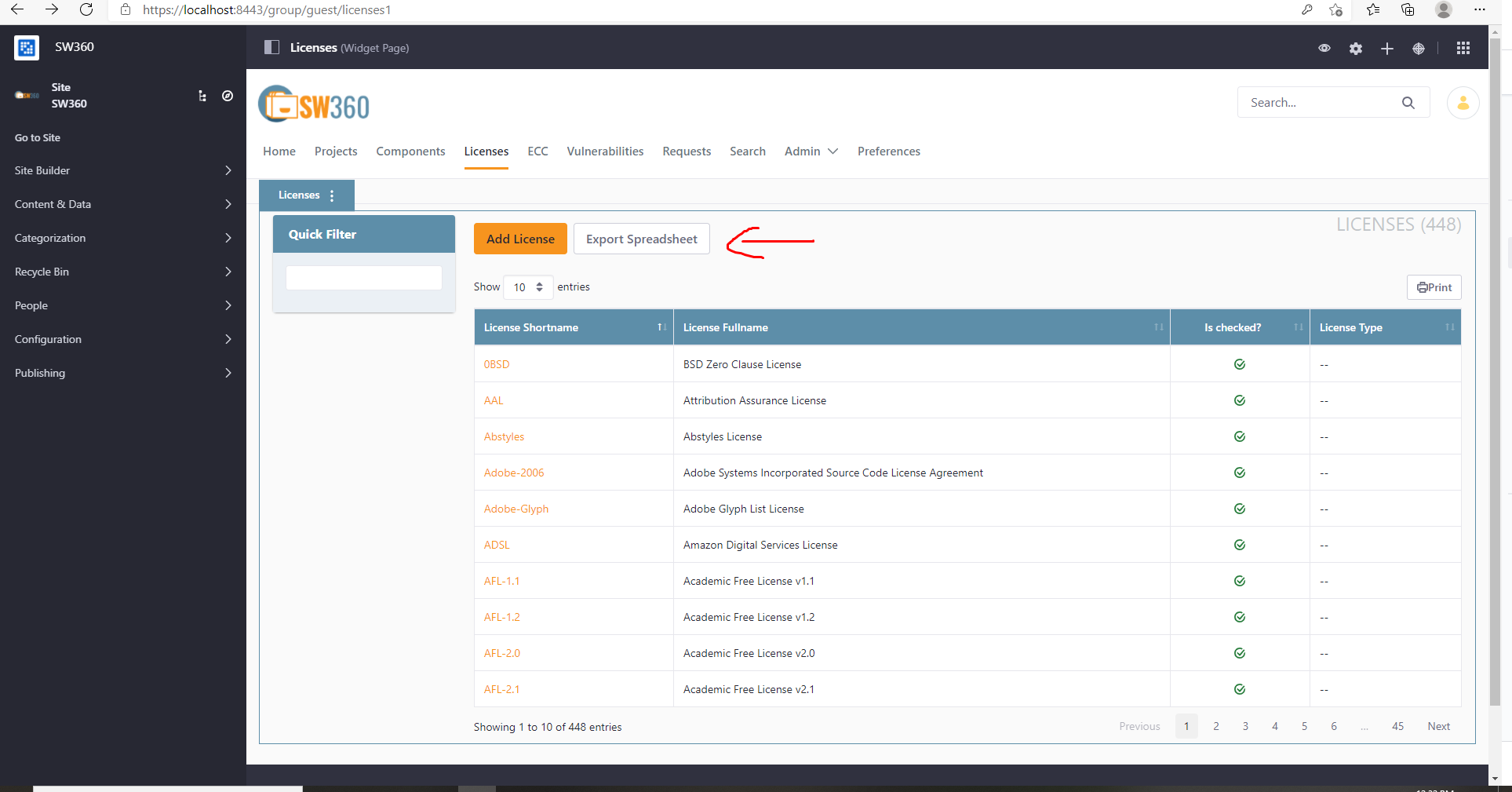Open the AFL-2.0 license link

coord(502,653)
